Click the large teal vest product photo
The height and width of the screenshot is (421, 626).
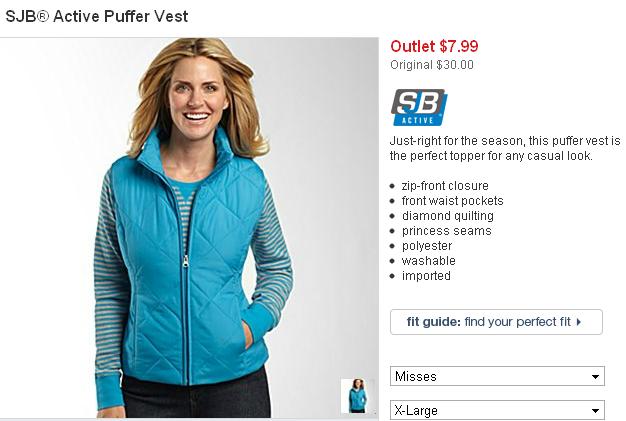(189, 228)
